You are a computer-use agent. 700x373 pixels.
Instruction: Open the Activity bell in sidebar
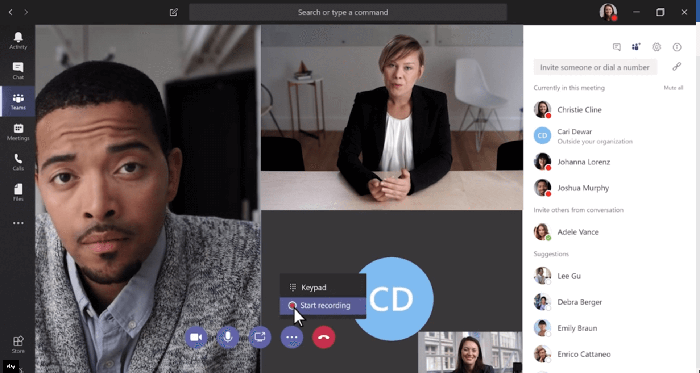click(18, 40)
